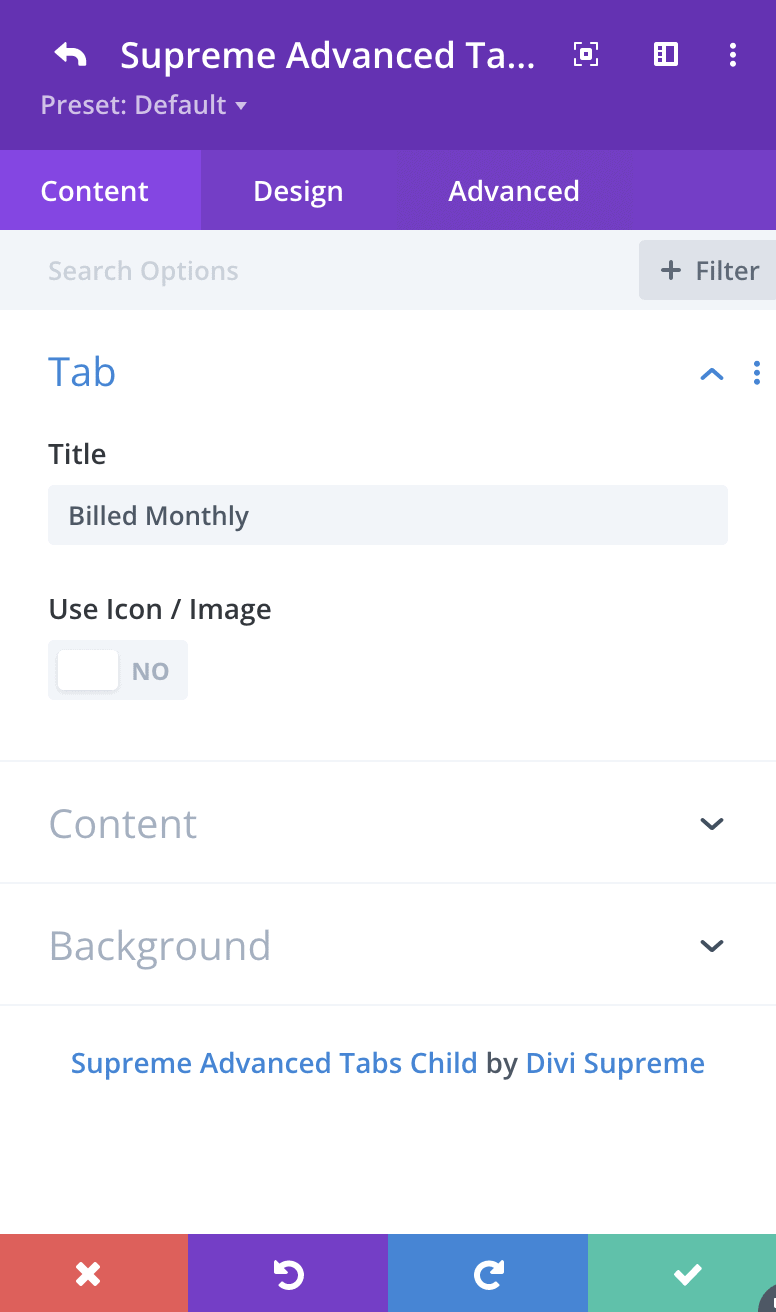The width and height of the screenshot is (776, 1312).
Task: Open the header three-dot options menu
Action: click(x=733, y=55)
